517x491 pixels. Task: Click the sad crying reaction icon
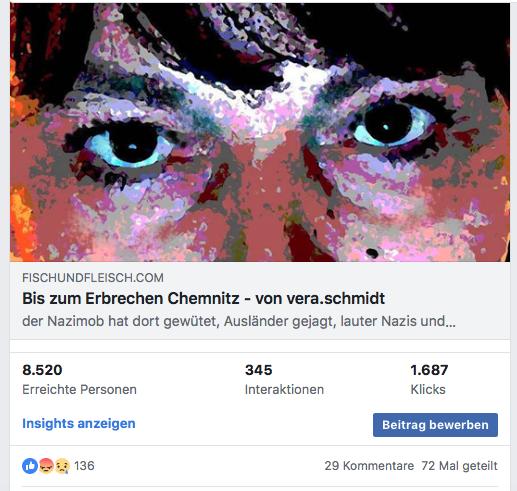(62, 466)
